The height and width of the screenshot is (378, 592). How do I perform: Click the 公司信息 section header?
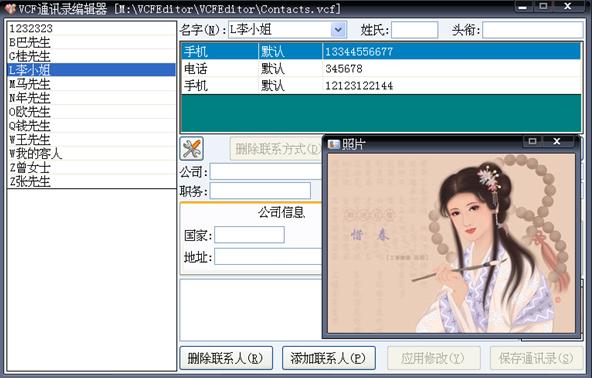(281, 212)
